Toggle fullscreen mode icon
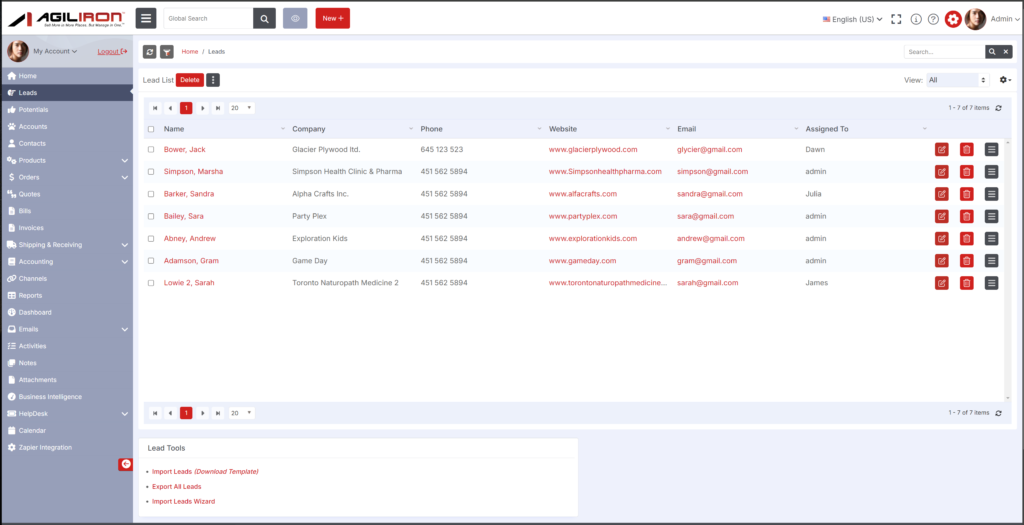Screen dimensions: 1024x525 [x=896, y=19]
